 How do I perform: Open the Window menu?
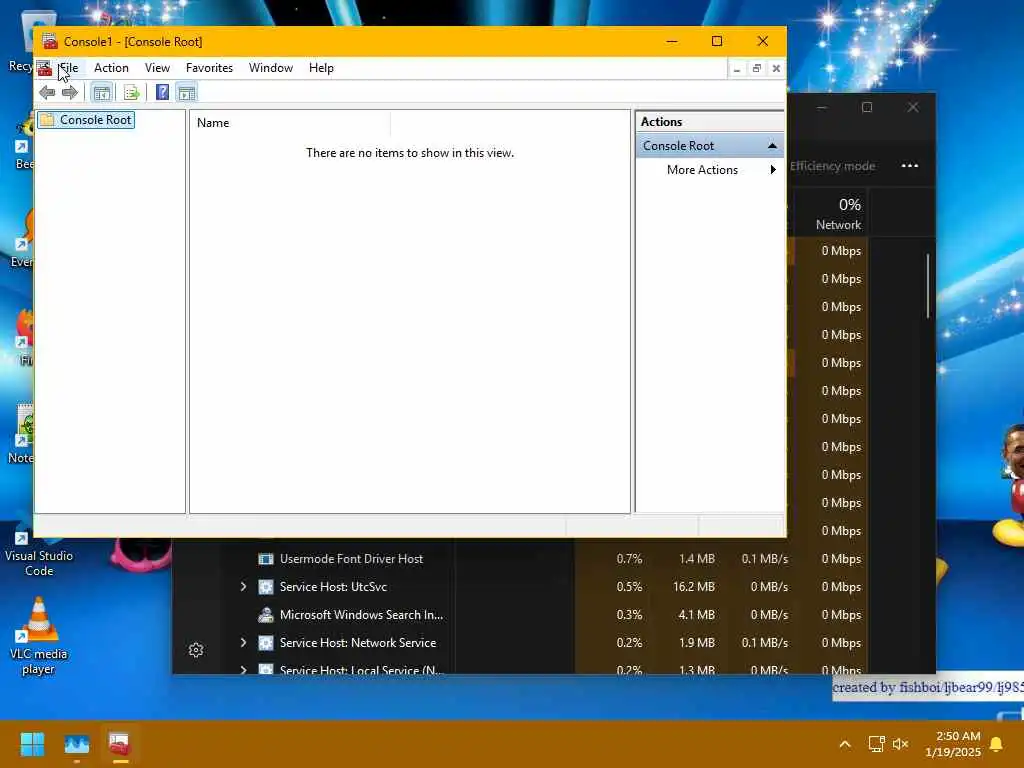[270, 68]
